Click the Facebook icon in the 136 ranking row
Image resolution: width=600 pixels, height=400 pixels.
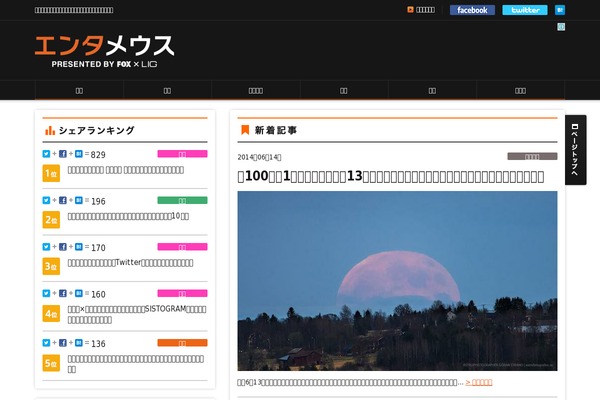63,343
